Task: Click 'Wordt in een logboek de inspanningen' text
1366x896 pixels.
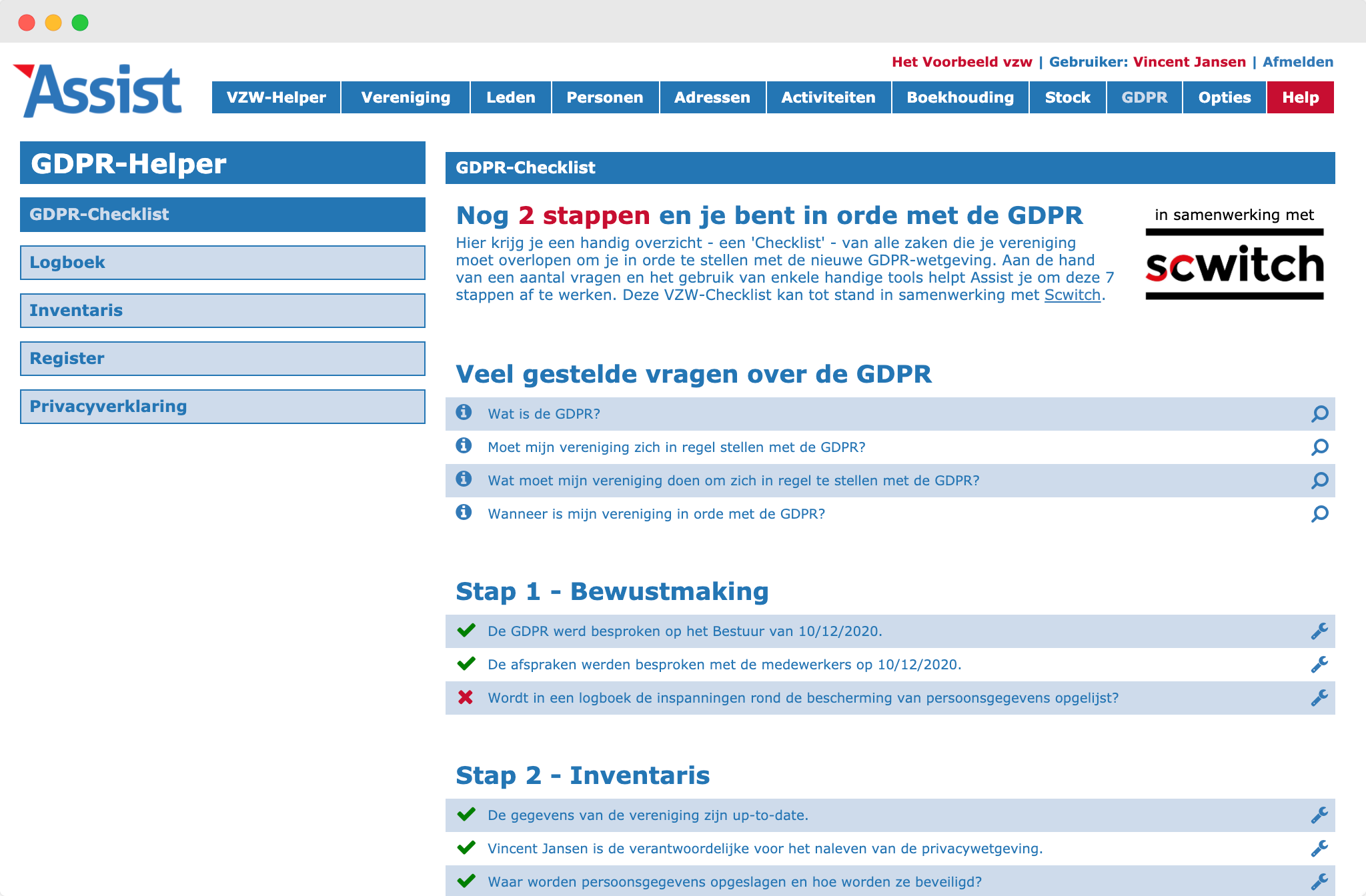Action: [803, 698]
